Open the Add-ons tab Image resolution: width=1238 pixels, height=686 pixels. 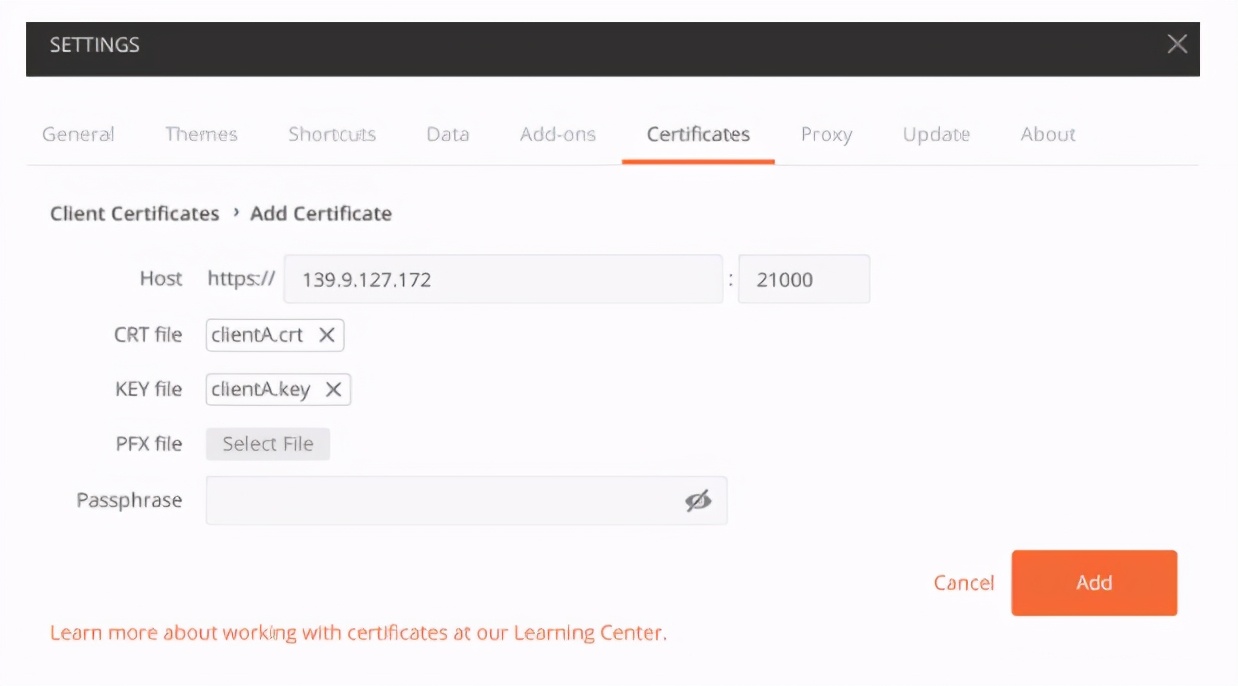pyautogui.click(x=558, y=134)
